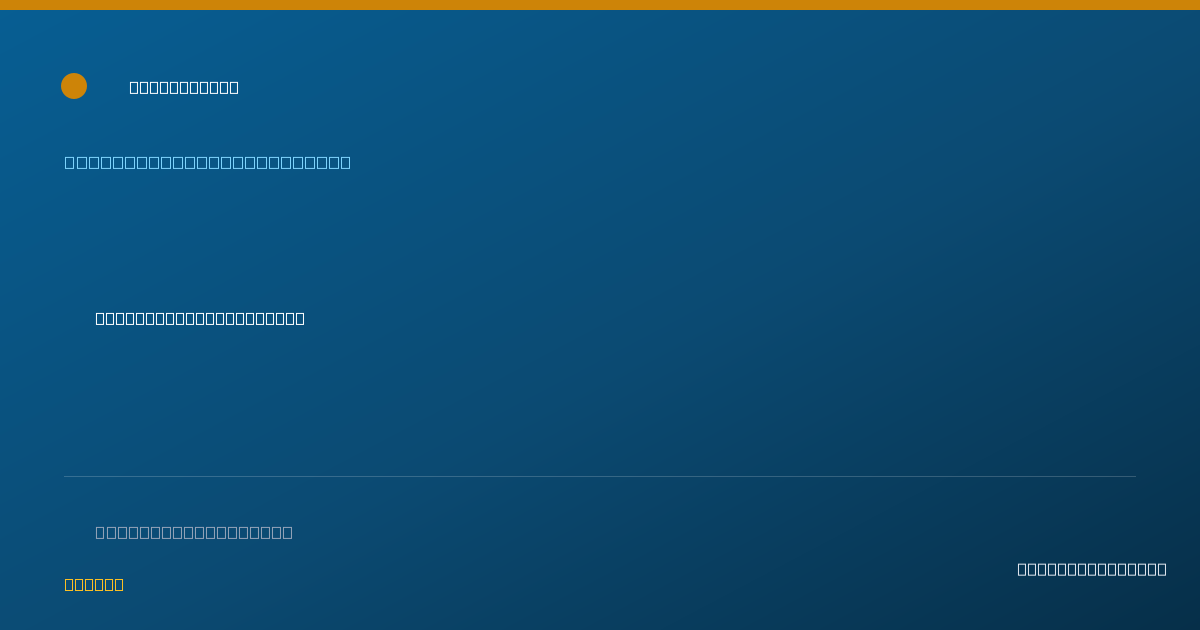The image size is (1200, 630).
Task: Select the white text line mid-page
Action: (200, 318)
